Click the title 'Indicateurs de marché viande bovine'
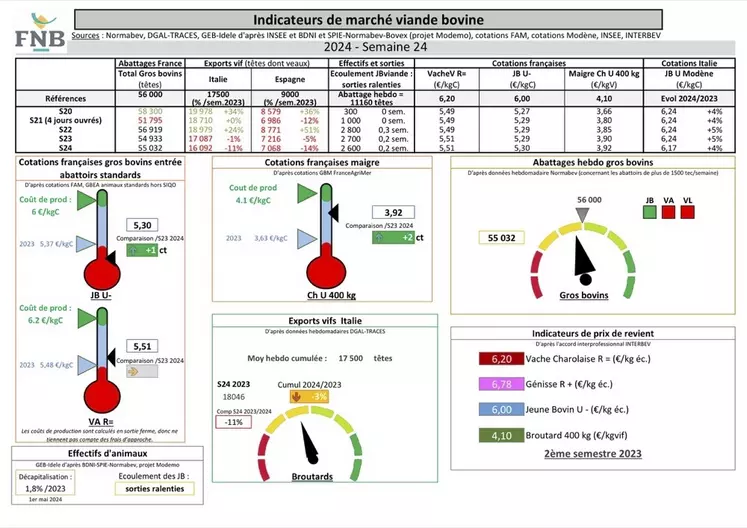Viewport: 747px width, 528px height. [x=368, y=20]
